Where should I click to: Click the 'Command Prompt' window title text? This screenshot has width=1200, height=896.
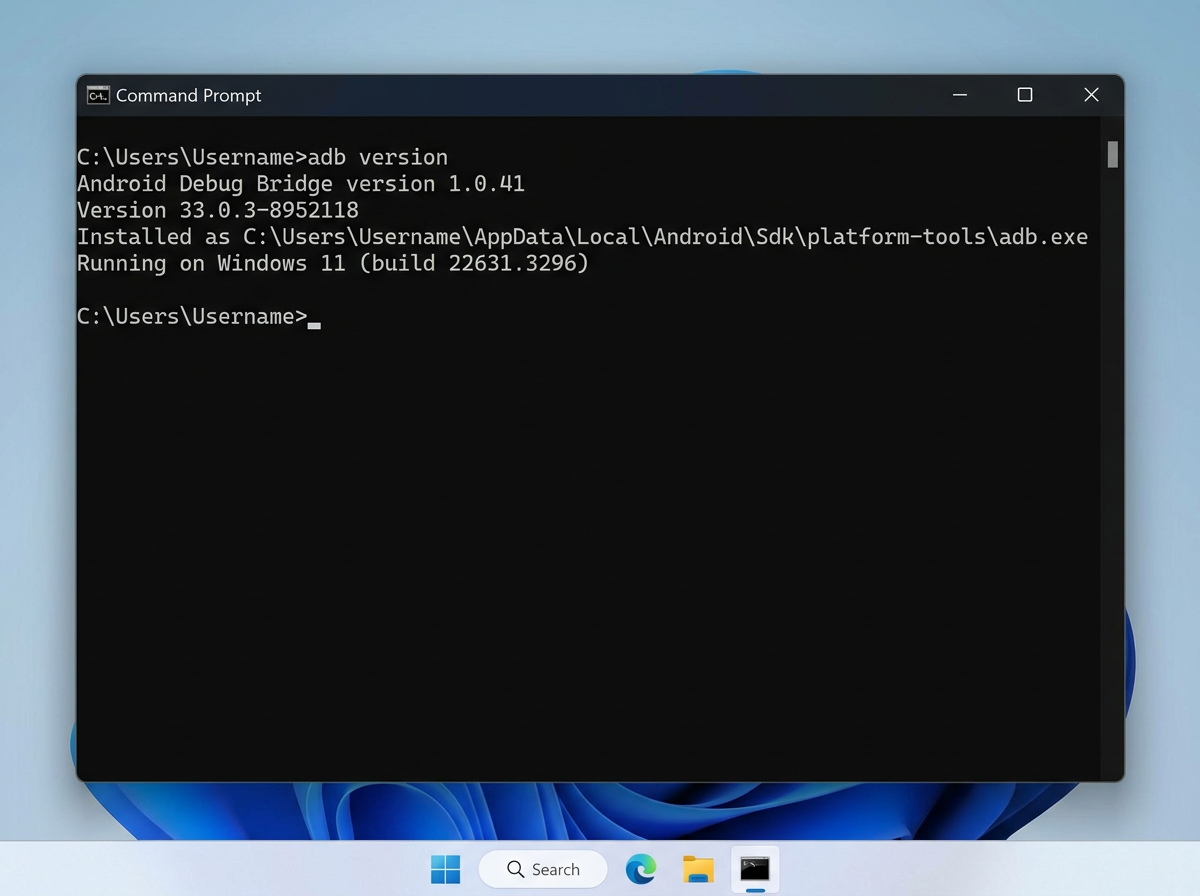(188, 95)
